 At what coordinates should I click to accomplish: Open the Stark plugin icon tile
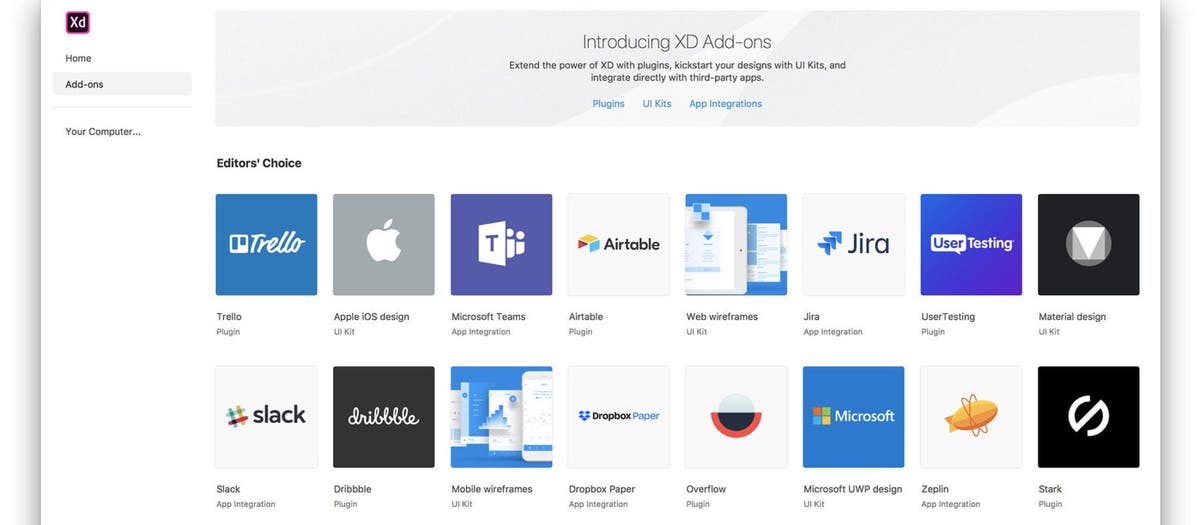click(1089, 417)
